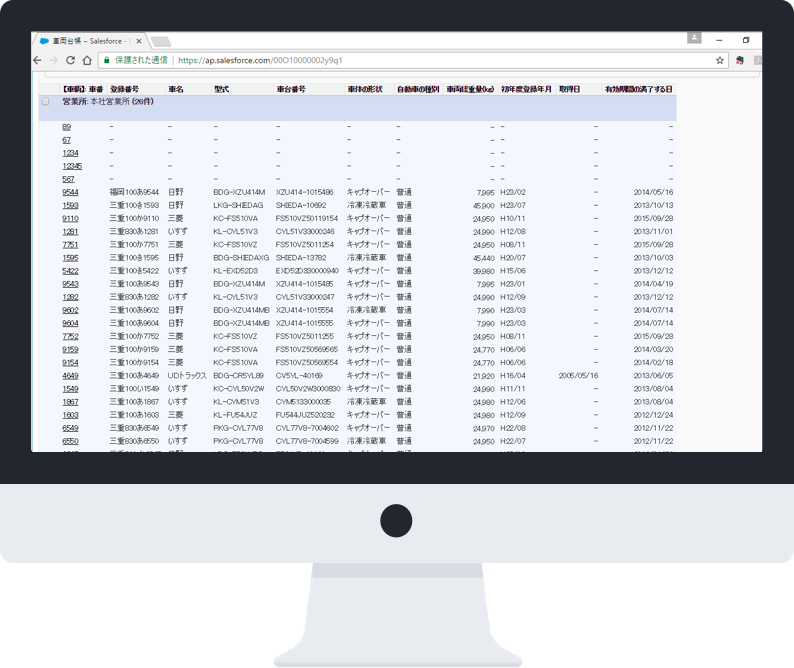The height and width of the screenshot is (668, 794).
Task: Open vehicle record 6549
Action: pos(70,428)
